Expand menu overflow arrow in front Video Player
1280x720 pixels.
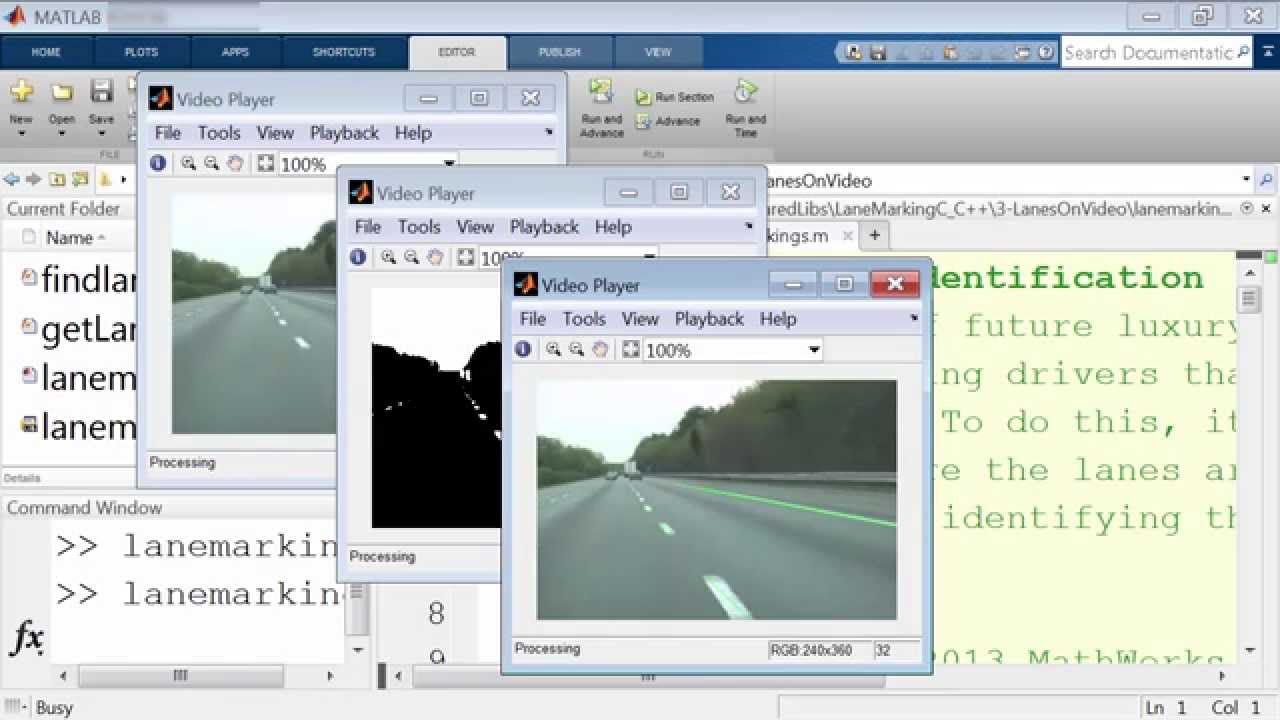pos(914,319)
